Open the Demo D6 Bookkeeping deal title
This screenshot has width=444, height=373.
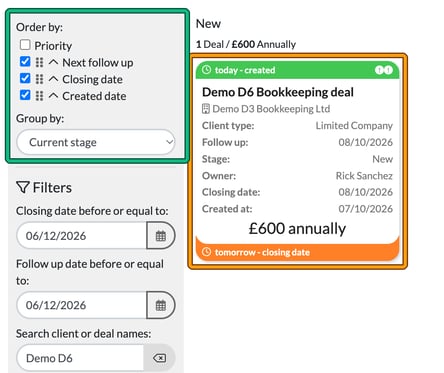(x=278, y=92)
